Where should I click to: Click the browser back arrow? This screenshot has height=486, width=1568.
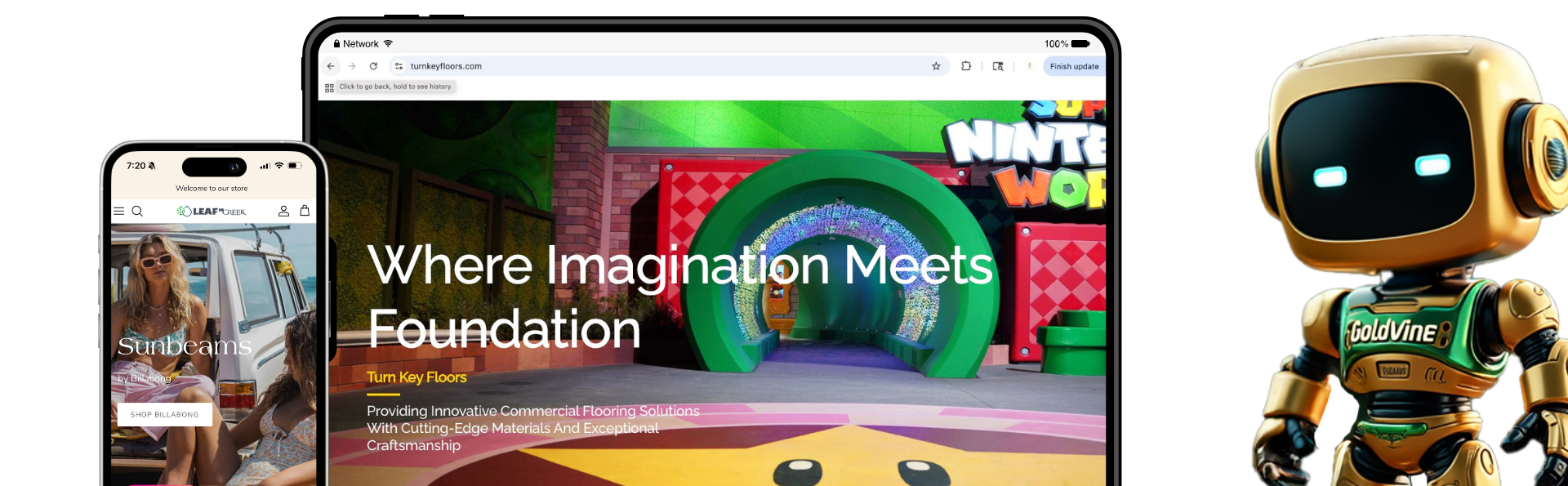click(331, 66)
